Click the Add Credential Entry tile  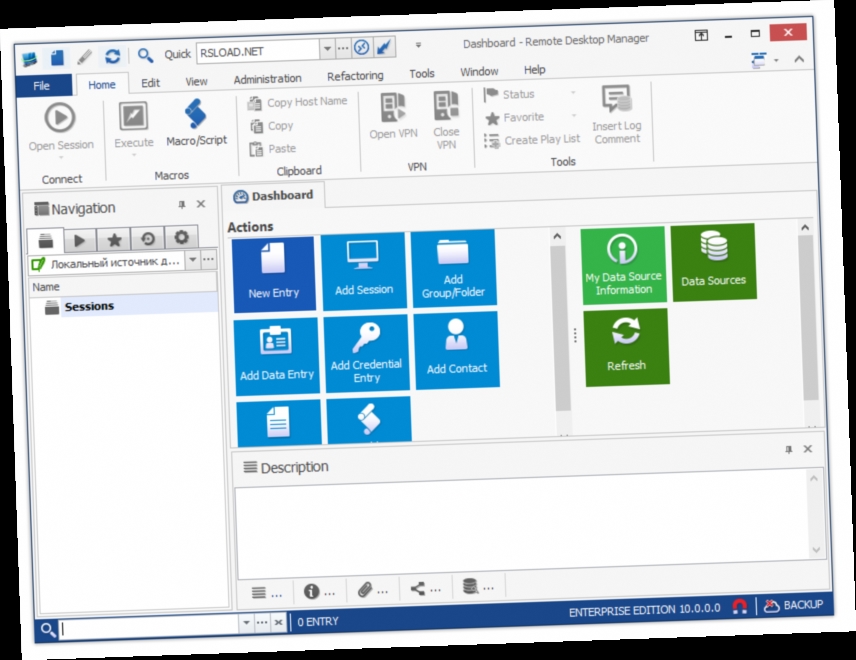[366, 353]
